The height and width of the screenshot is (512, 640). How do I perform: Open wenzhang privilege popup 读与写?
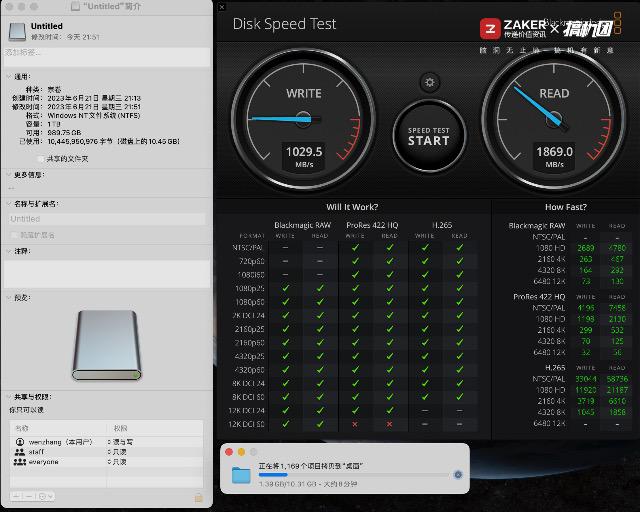(x=120, y=442)
